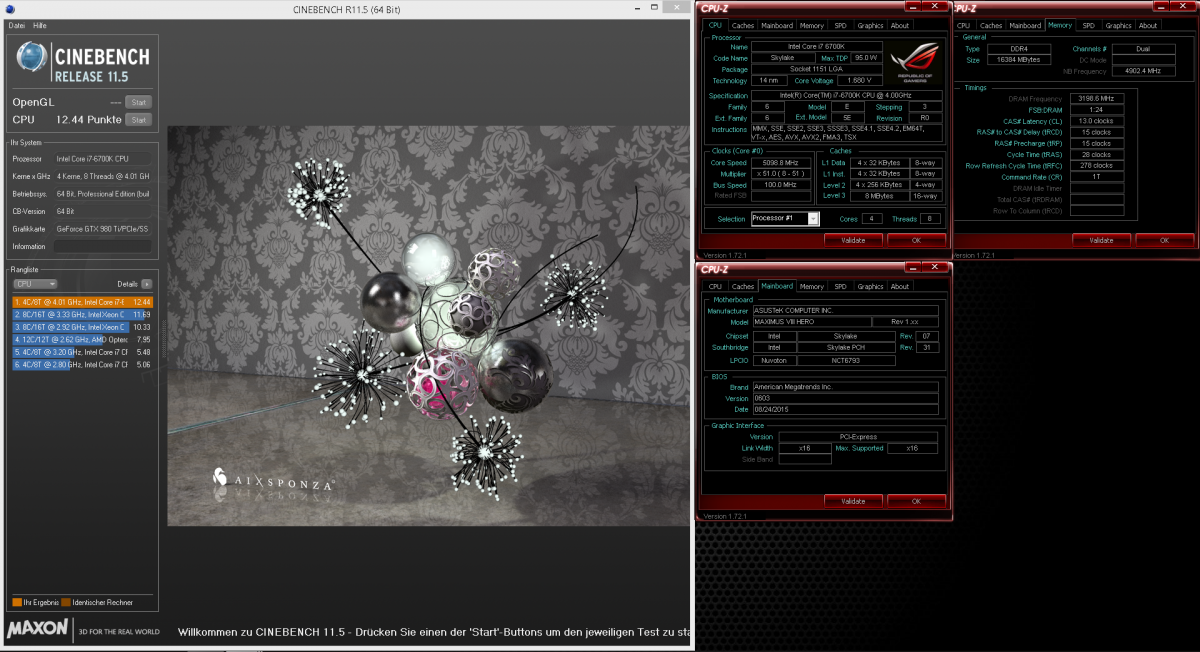
Task: Switch to Graphics tab in CPU-Z Memory window
Action: pyautogui.click(x=1118, y=25)
